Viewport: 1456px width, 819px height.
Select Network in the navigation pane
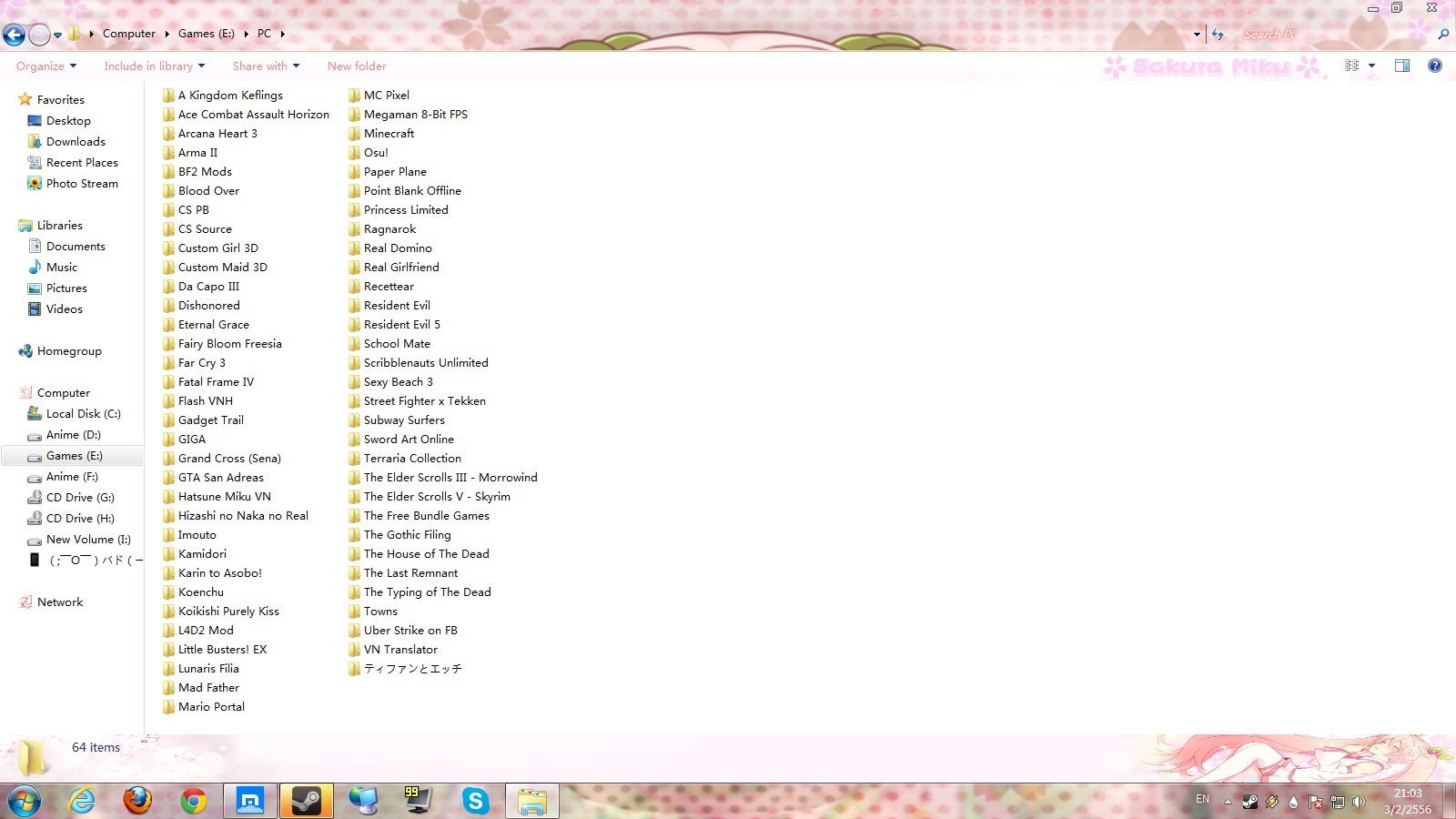60,602
